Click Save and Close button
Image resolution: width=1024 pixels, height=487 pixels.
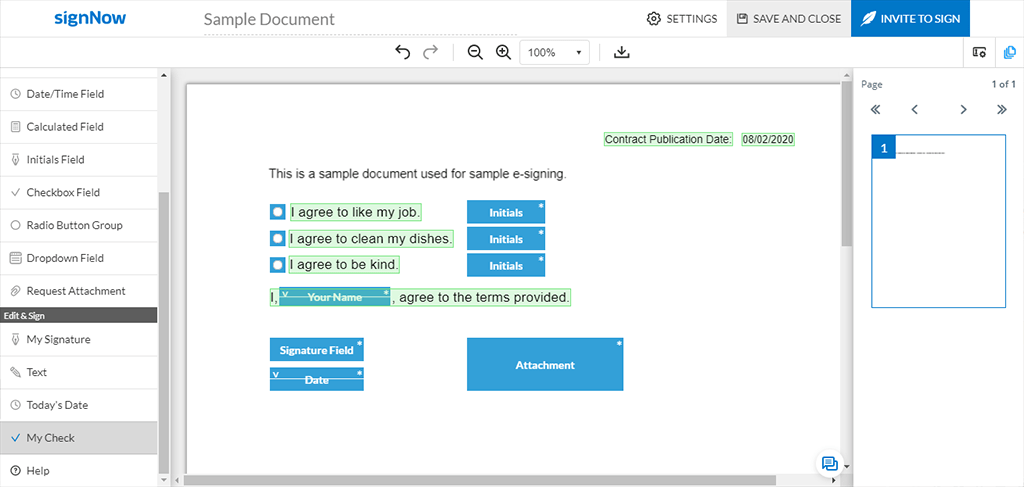tap(788, 18)
